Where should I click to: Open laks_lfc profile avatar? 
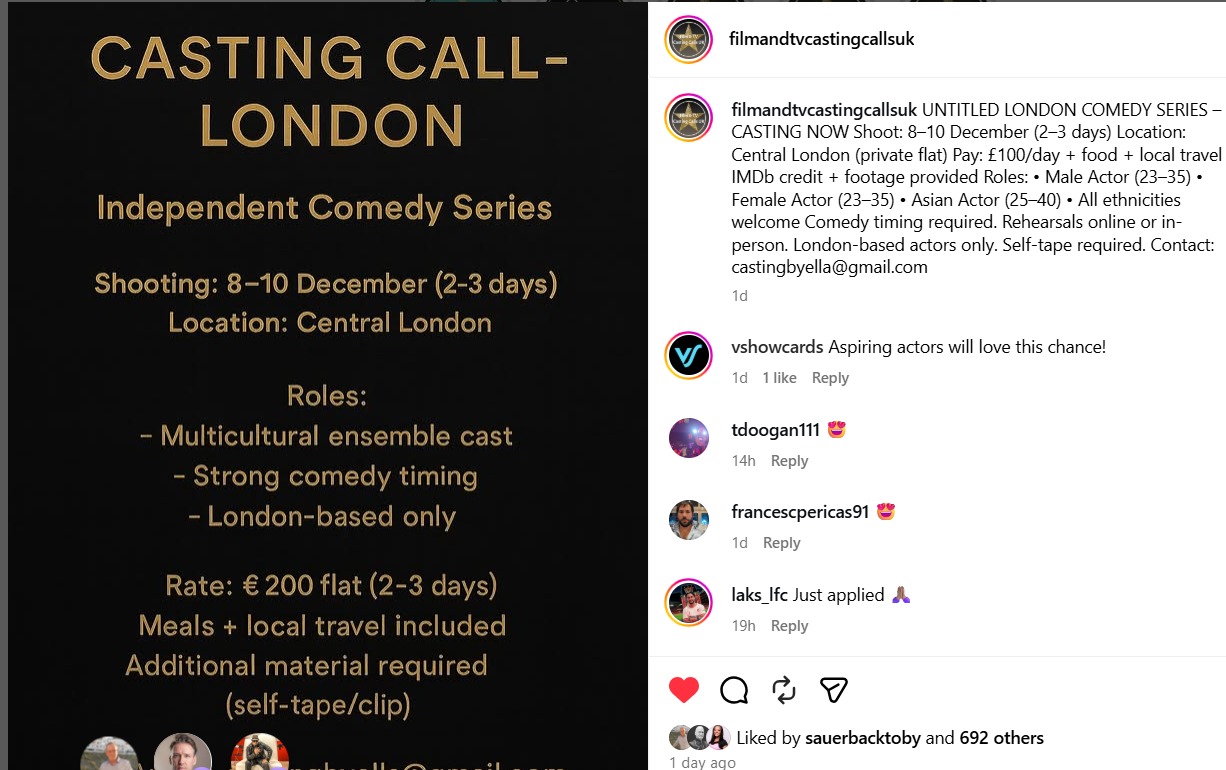coord(688,603)
